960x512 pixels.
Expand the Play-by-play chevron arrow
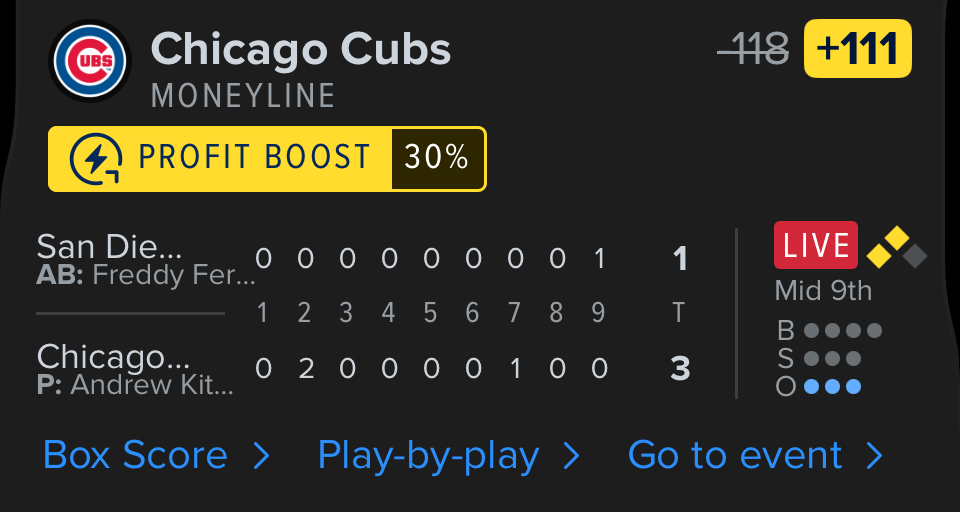pos(571,457)
